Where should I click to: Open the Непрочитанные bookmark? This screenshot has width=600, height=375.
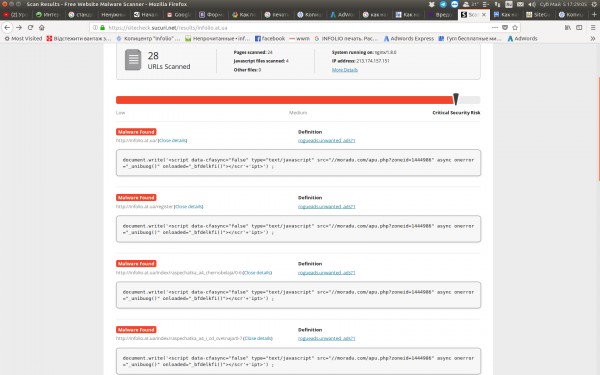click(x=217, y=38)
